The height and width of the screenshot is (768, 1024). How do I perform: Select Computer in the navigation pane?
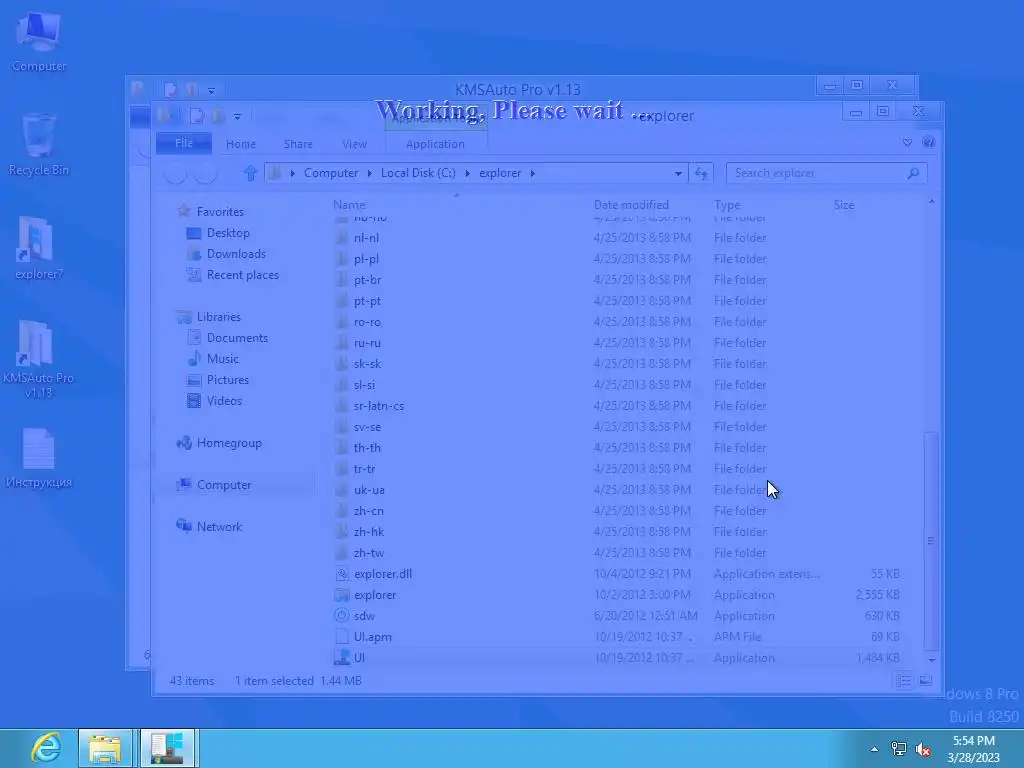[223, 485]
